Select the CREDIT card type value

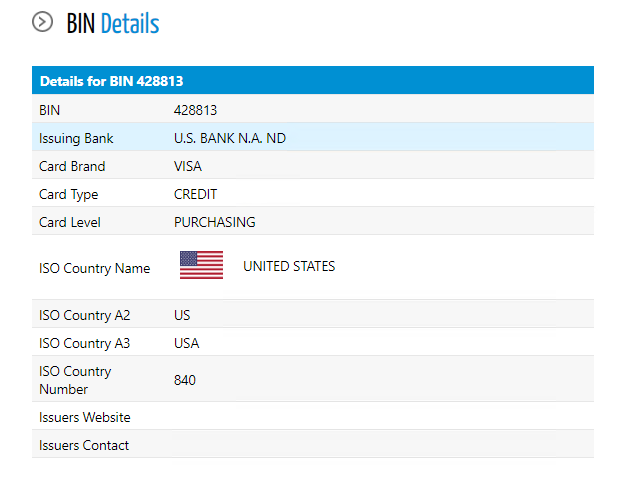pyautogui.click(x=195, y=195)
